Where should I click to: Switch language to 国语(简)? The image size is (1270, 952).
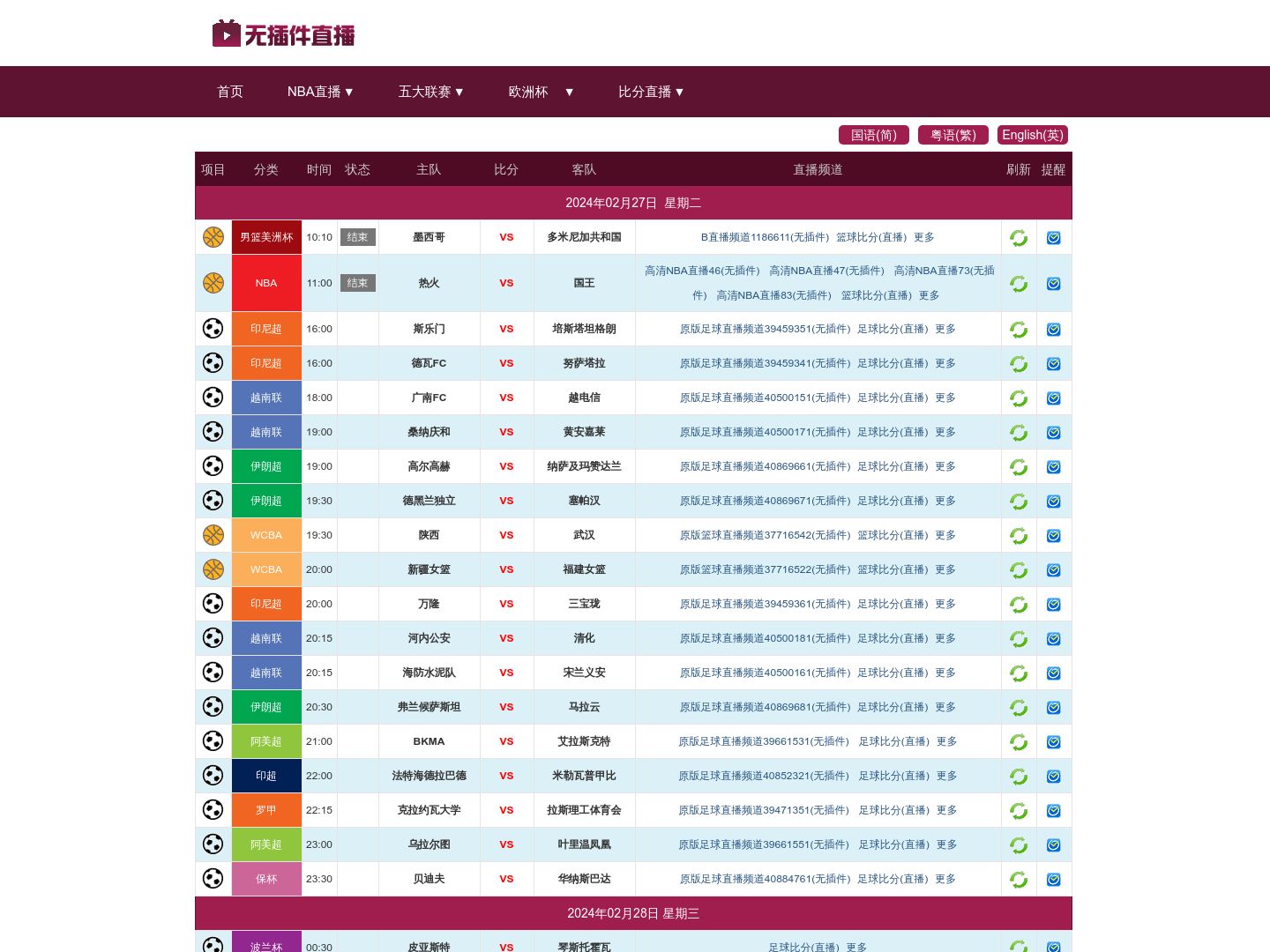tap(874, 135)
